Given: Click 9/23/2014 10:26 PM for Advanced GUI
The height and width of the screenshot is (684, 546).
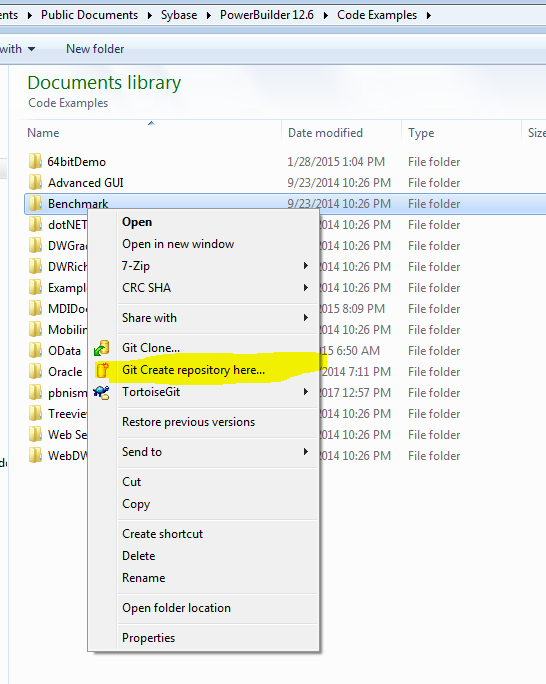Looking at the screenshot, I should tap(339, 183).
